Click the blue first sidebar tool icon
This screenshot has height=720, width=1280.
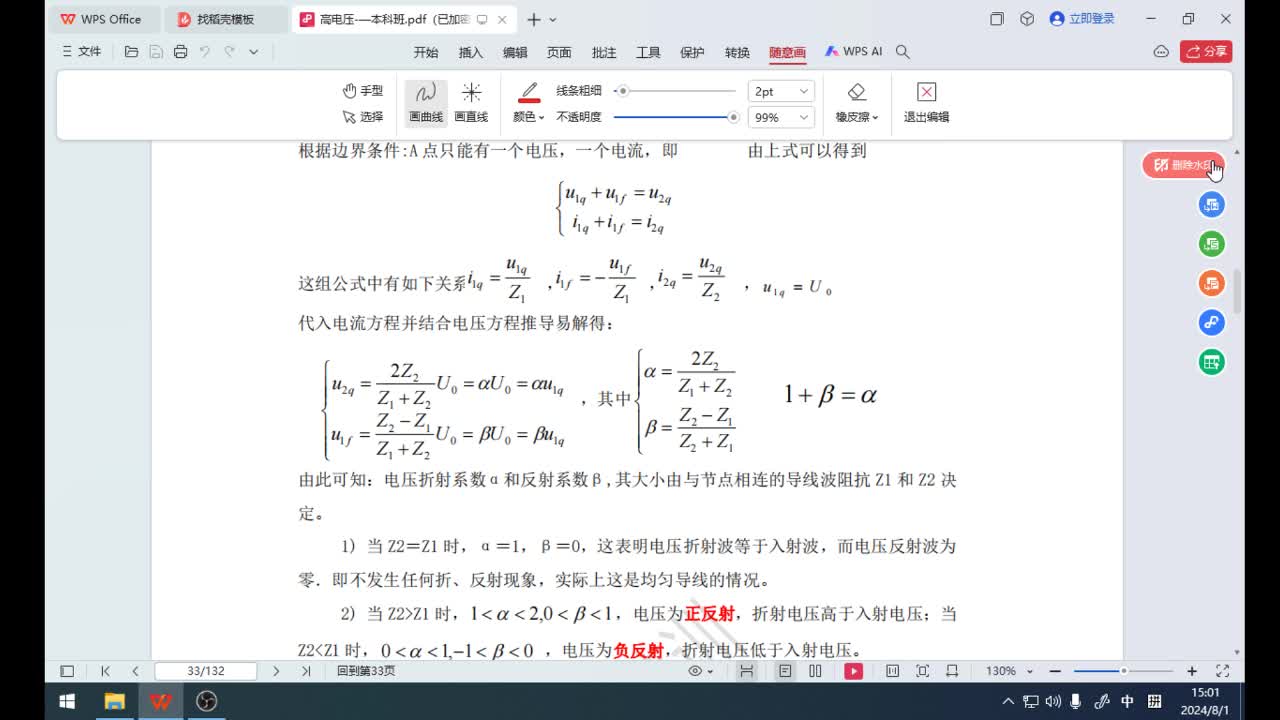[1211, 205]
